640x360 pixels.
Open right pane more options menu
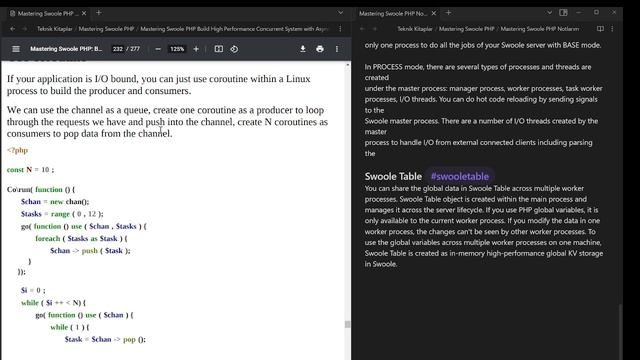[x=612, y=29]
